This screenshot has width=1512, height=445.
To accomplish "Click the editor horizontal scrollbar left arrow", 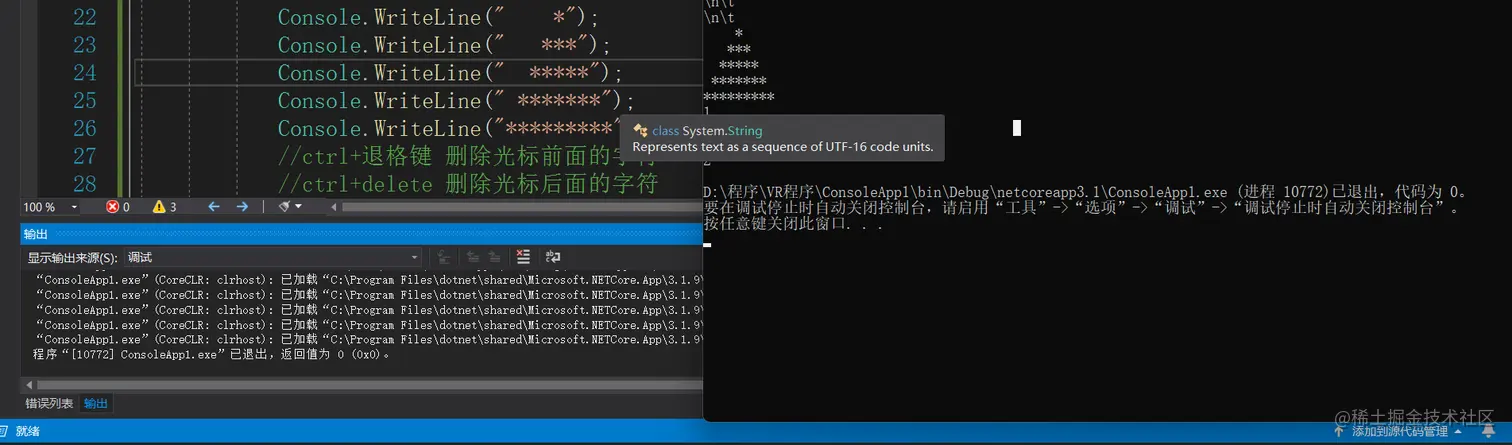I will (x=335, y=207).
